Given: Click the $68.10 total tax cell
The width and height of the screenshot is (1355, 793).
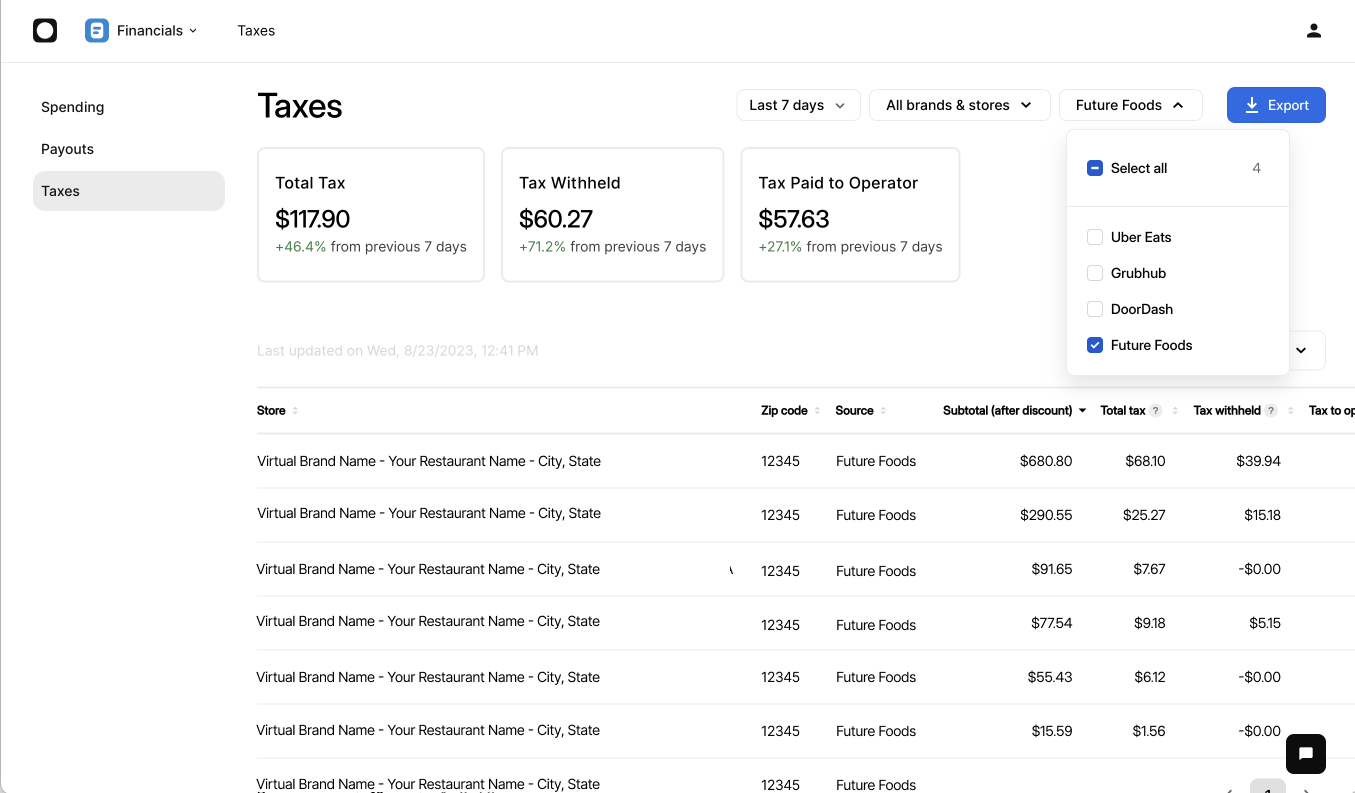Looking at the screenshot, I should click(x=1145, y=461).
